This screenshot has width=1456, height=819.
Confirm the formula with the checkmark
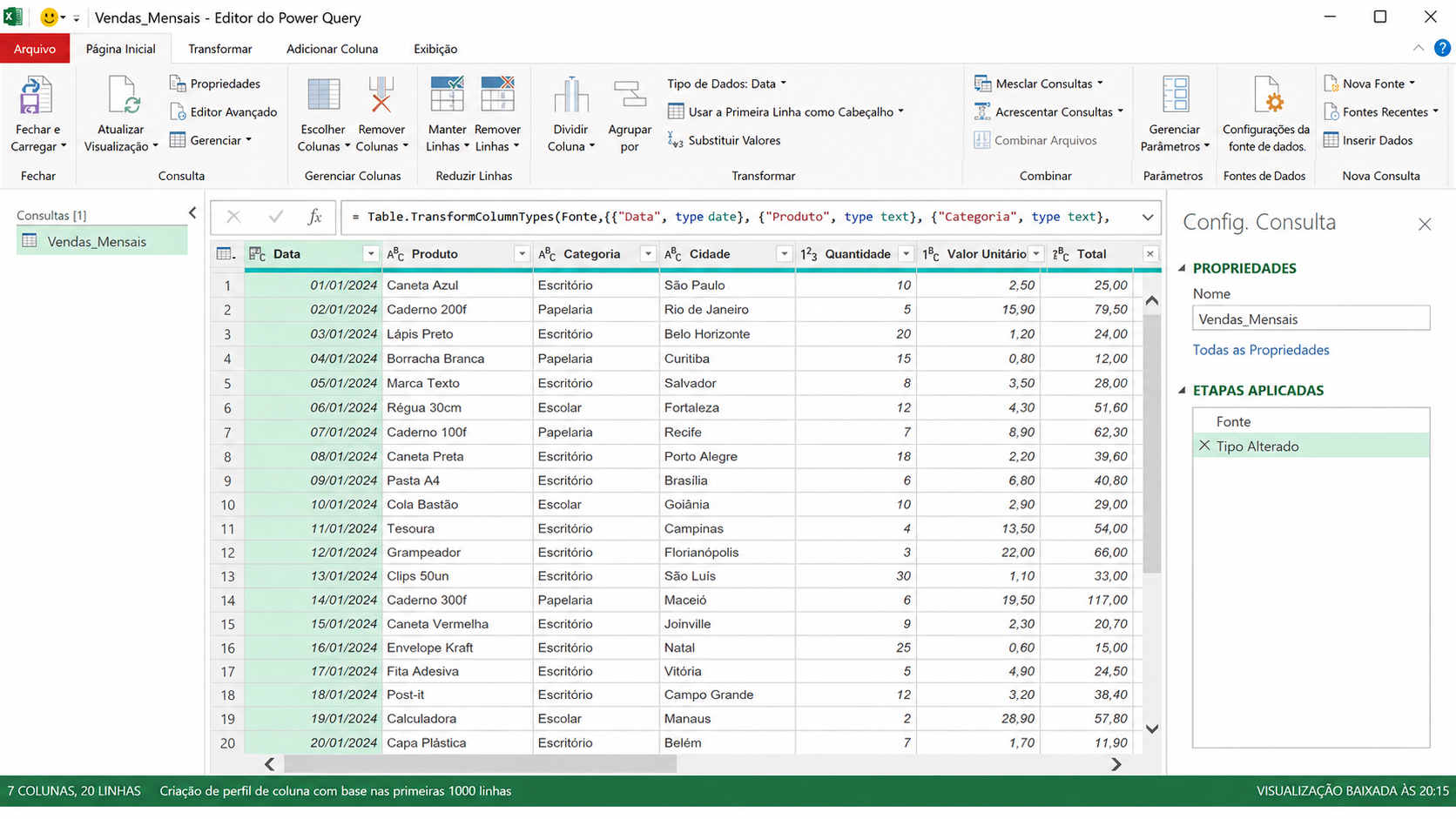[x=276, y=217]
